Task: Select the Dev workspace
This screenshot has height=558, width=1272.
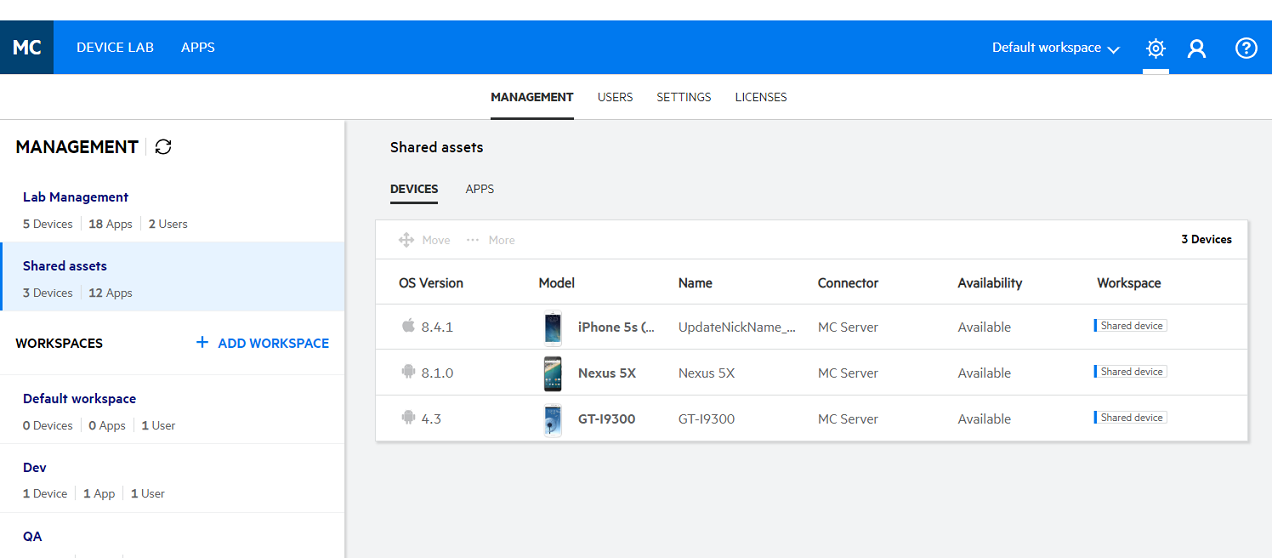Action: click(35, 467)
